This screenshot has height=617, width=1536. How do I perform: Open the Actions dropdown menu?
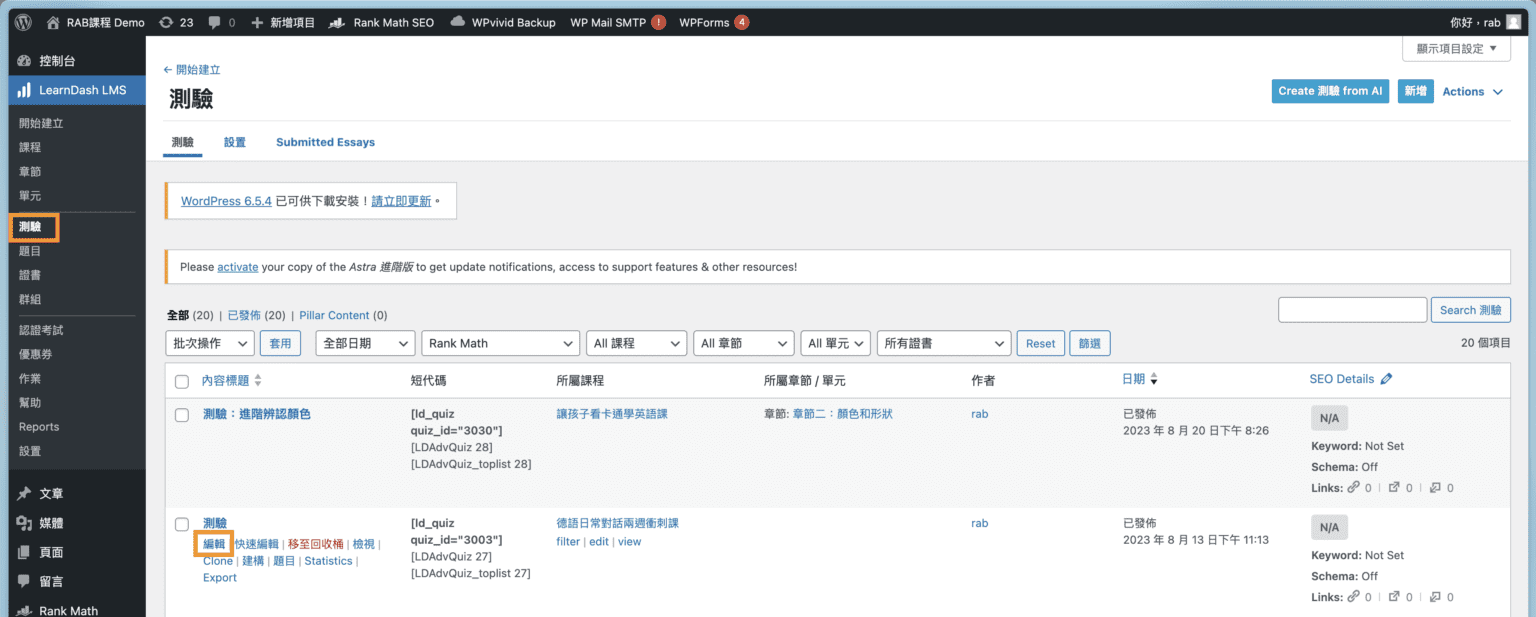[x=1471, y=91]
